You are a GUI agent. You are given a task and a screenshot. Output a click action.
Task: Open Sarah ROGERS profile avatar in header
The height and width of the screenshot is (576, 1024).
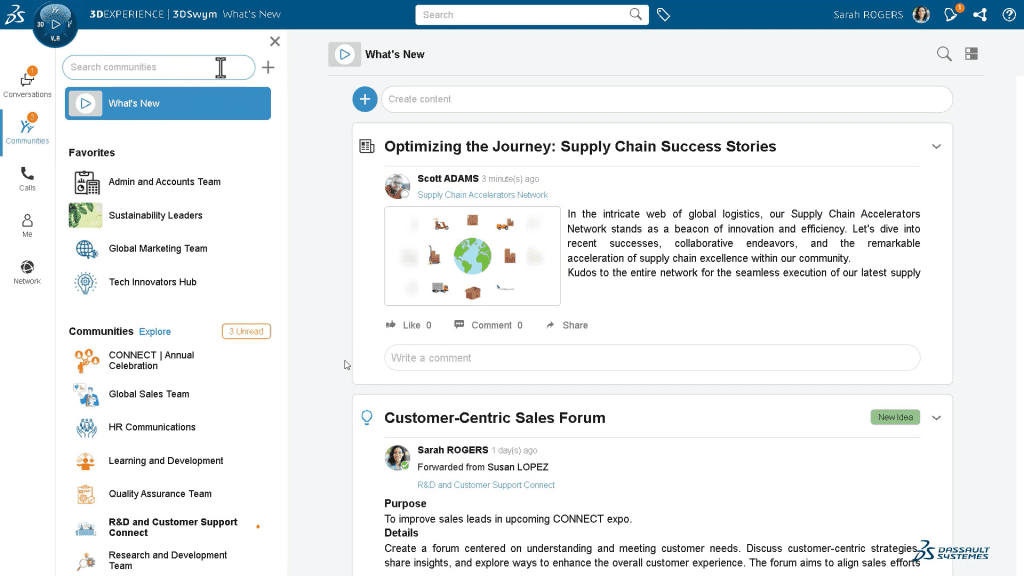click(921, 14)
